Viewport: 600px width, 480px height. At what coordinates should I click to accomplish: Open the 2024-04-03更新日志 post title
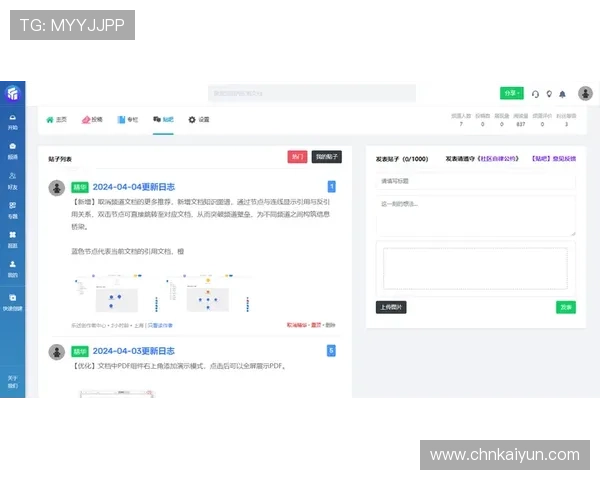(134, 351)
